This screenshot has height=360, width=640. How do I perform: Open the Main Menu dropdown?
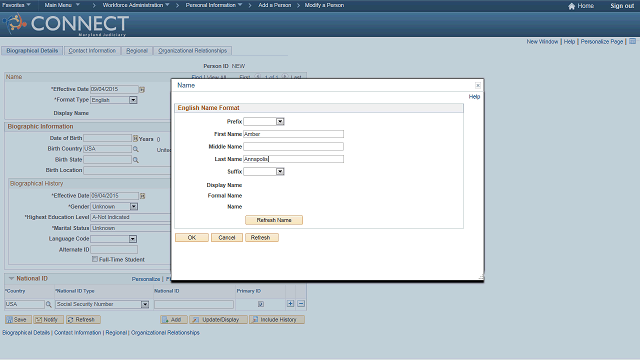[62, 5]
